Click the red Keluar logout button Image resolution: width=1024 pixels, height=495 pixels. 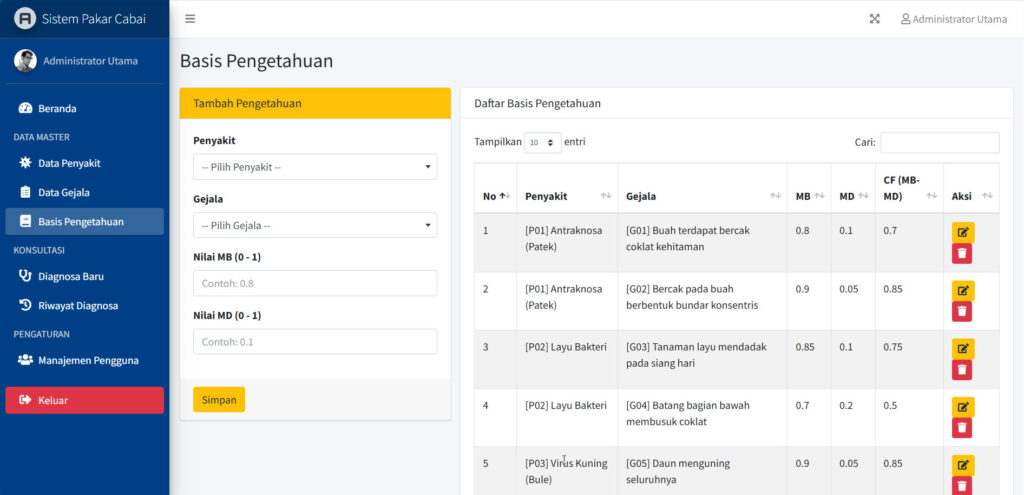pos(85,400)
